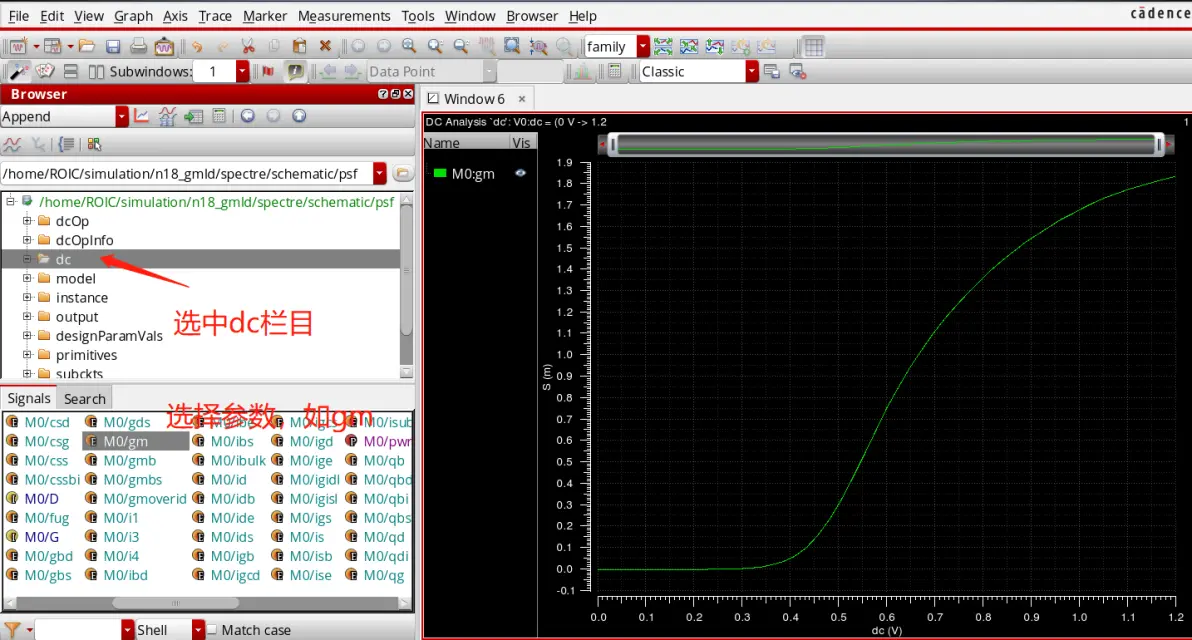Toggle visibility eye of M0:gm trace
The image size is (1192, 640).
(520, 173)
